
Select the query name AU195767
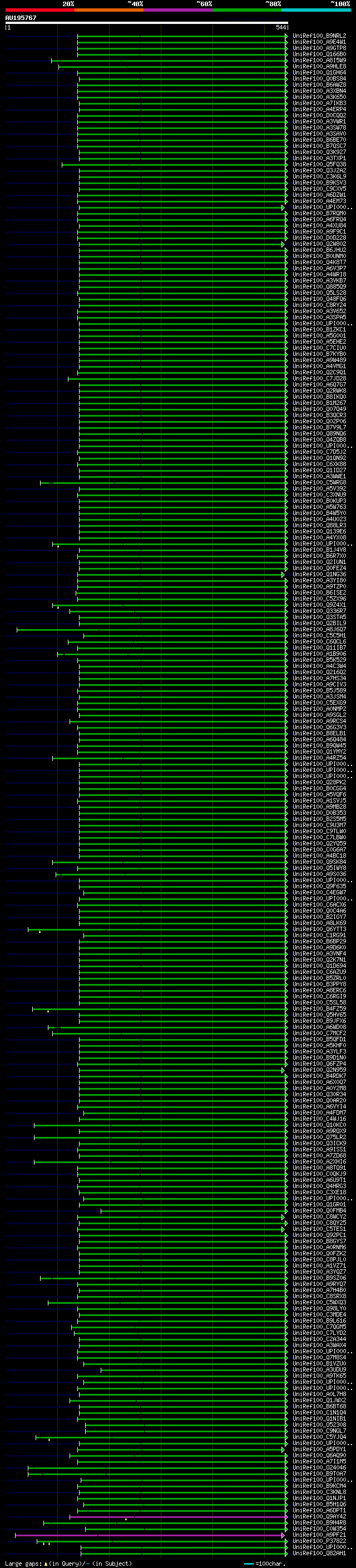pyautogui.click(x=21, y=18)
